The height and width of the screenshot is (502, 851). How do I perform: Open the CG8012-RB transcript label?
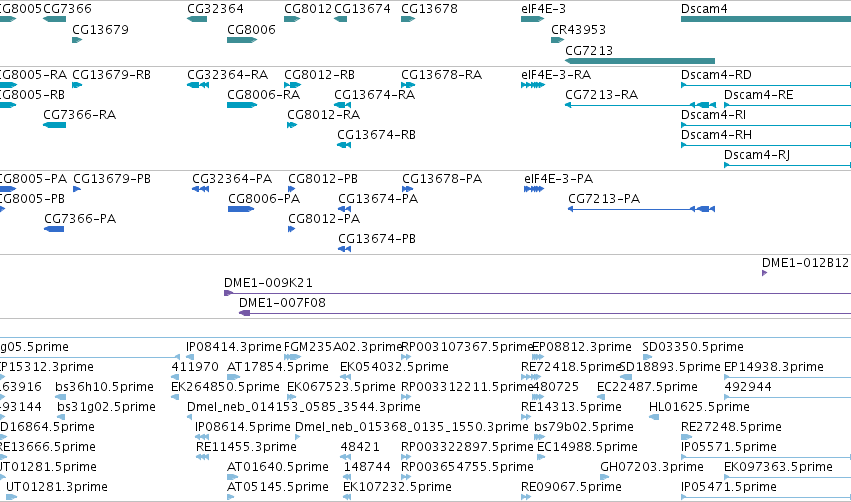tap(319, 74)
